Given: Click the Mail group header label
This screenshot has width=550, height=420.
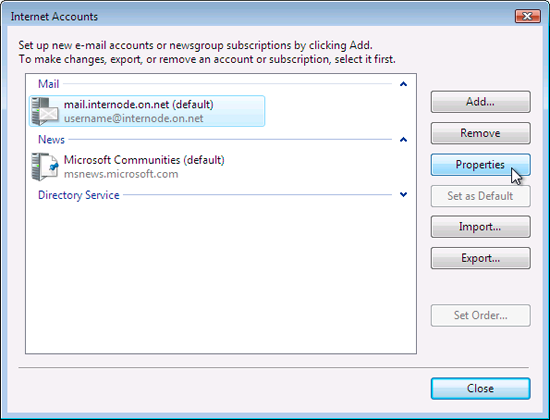Looking at the screenshot, I should tap(48, 84).
